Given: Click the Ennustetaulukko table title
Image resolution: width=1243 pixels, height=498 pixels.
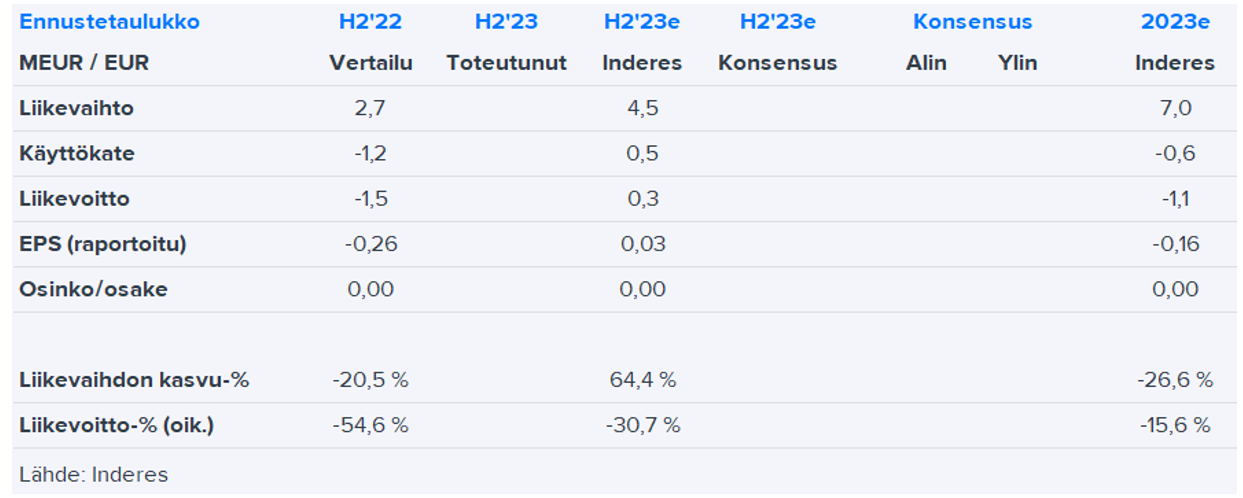Looking at the screenshot, I should pos(109,22).
